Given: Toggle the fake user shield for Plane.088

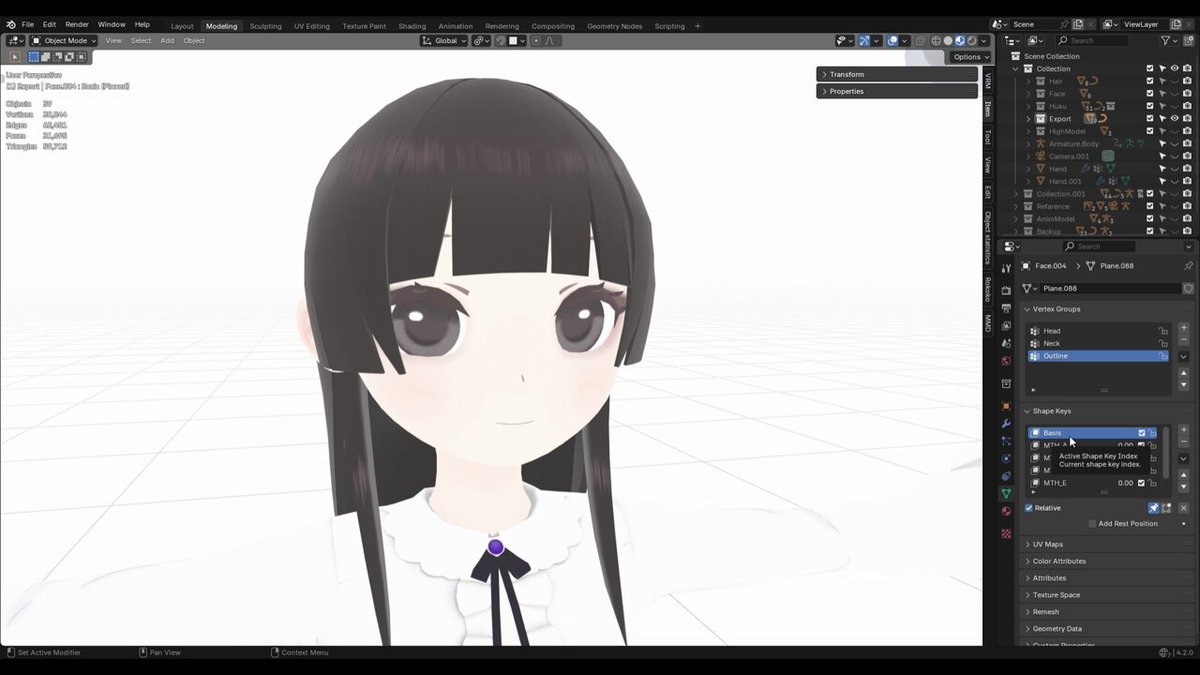Looking at the screenshot, I should 1188,288.
